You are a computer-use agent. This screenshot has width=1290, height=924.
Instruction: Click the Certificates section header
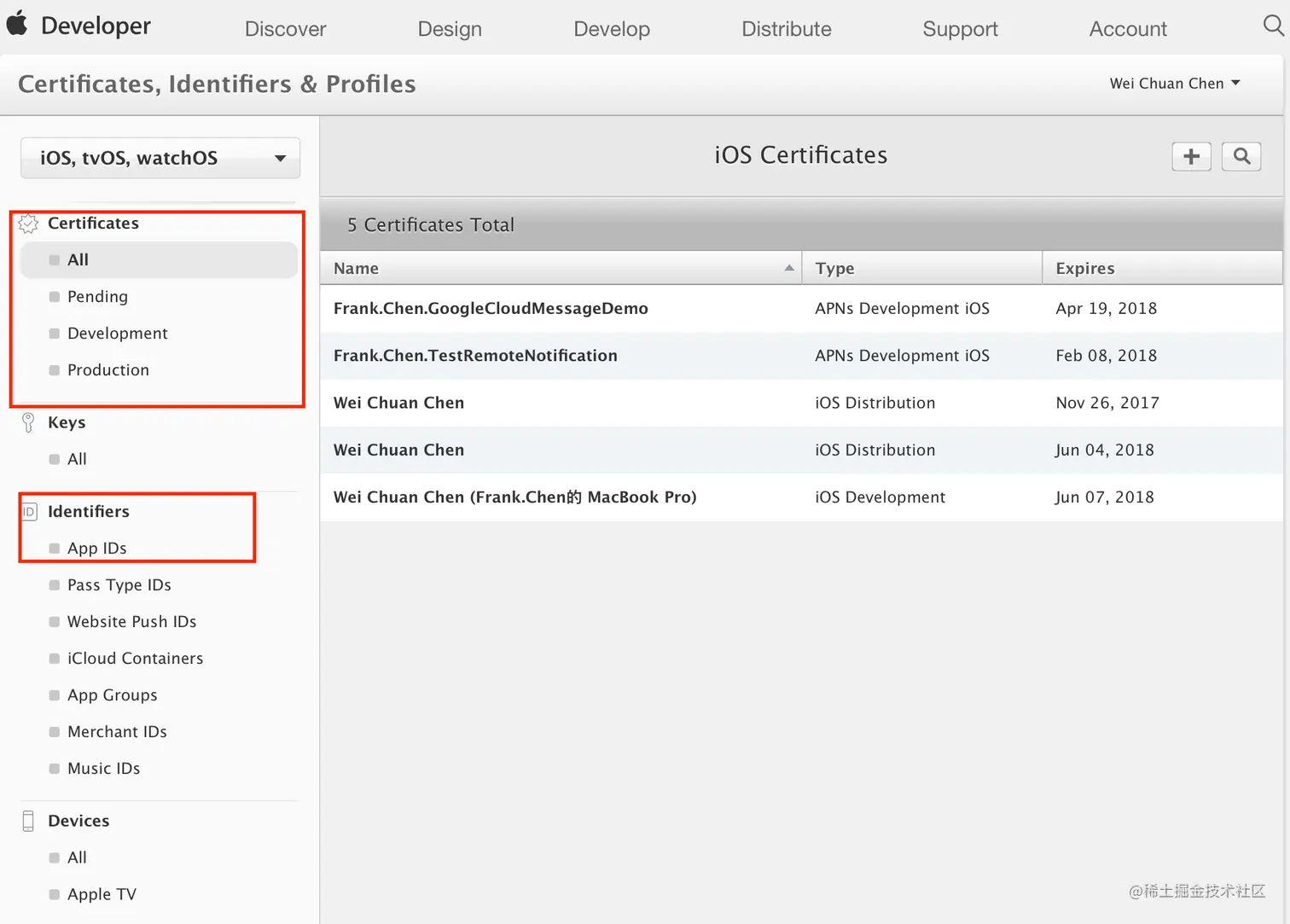(93, 224)
